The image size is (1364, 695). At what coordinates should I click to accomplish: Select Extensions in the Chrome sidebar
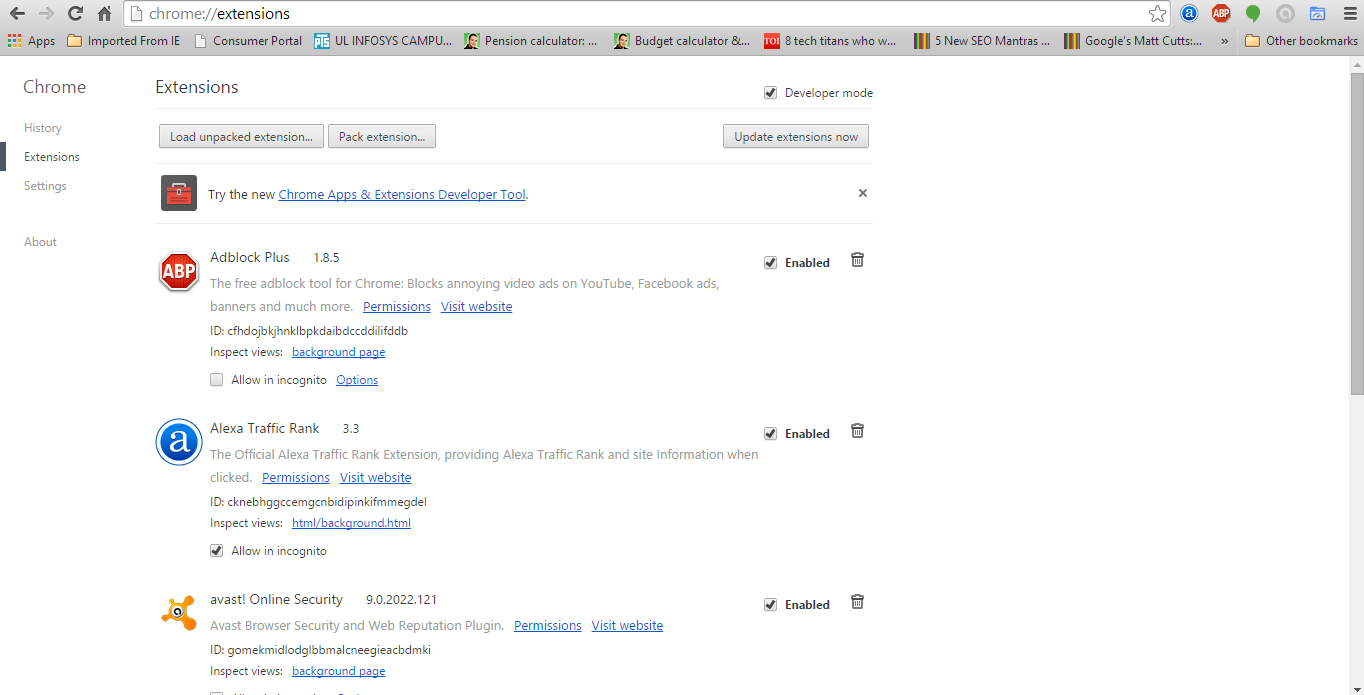52,157
